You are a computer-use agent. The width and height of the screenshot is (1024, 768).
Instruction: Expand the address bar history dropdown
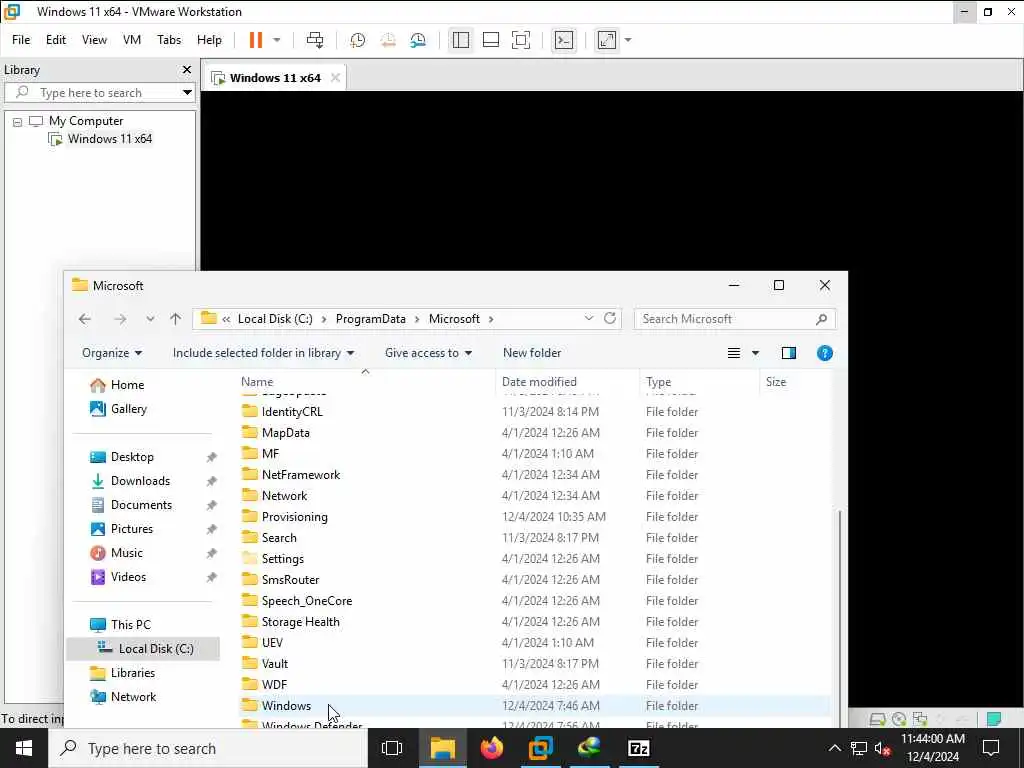pyautogui.click(x=588, y=318)
